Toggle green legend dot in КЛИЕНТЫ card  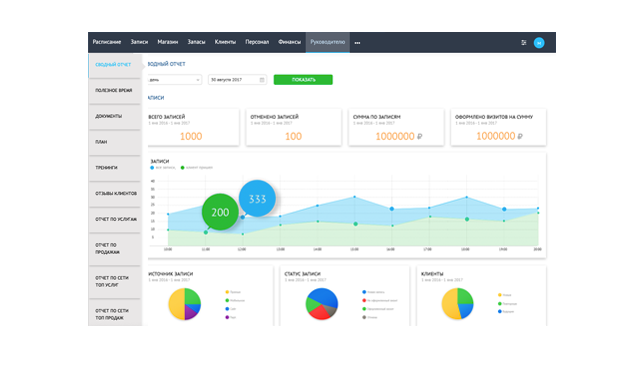pyautogui.click(x=500, y=303)
